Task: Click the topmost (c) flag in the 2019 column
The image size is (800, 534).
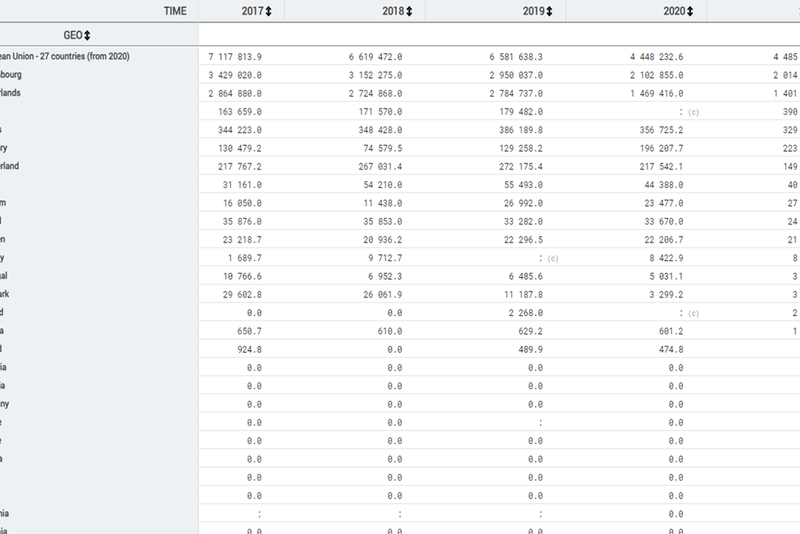Action: point(552,258)
